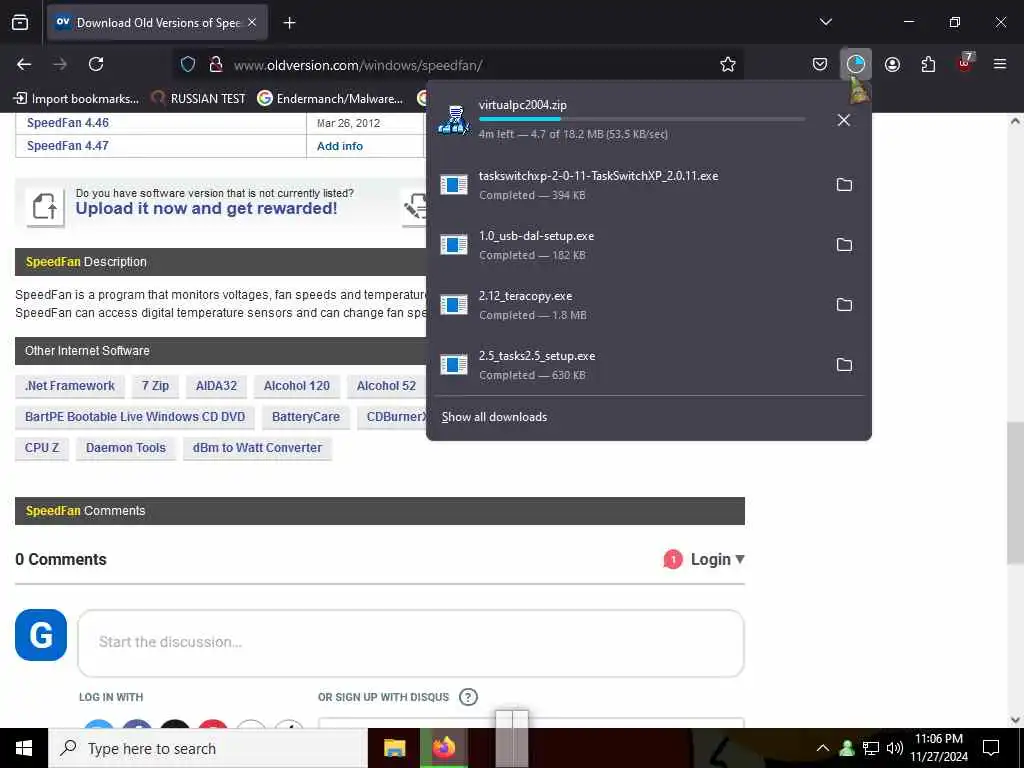Cancel the virtualpc2004.zip download
This screenshot has width=1024, height=768.
click(x=844, y=120)
